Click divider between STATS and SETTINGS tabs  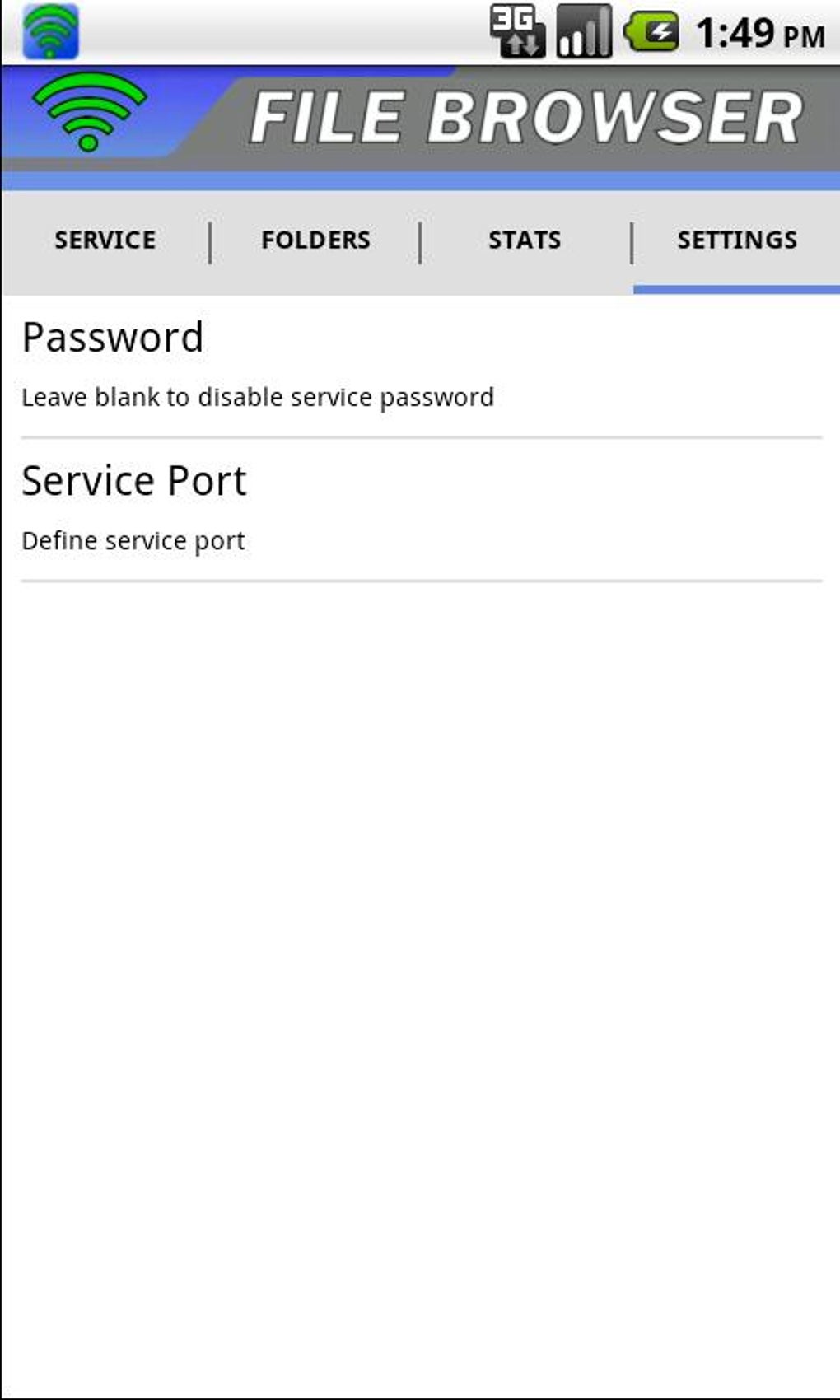click(x=632, y=243)
